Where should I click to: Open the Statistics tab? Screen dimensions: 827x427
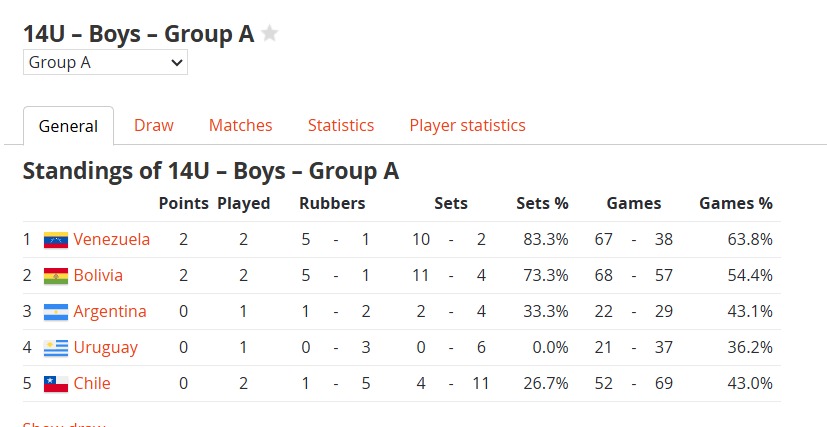coord(341,125)
